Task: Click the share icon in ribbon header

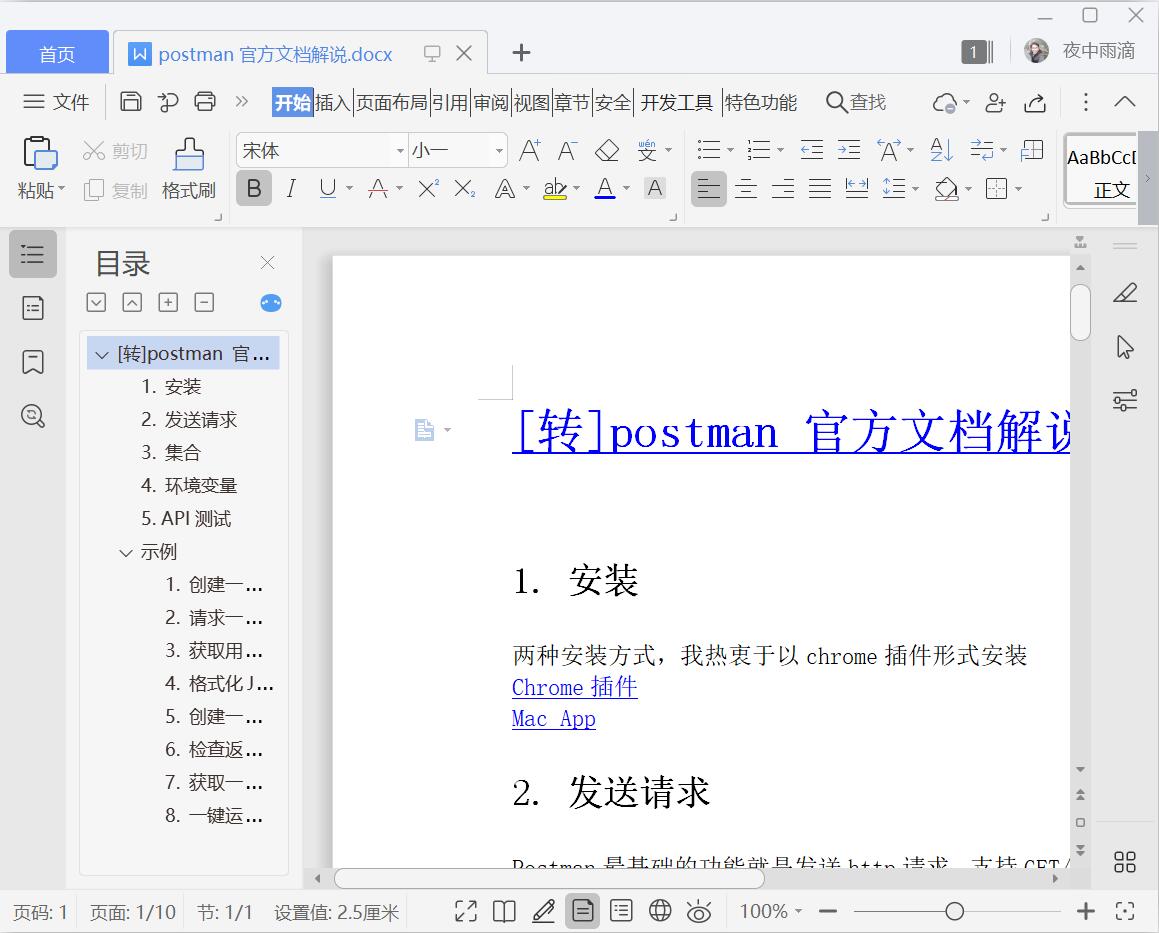Action: pos(1035,102)
